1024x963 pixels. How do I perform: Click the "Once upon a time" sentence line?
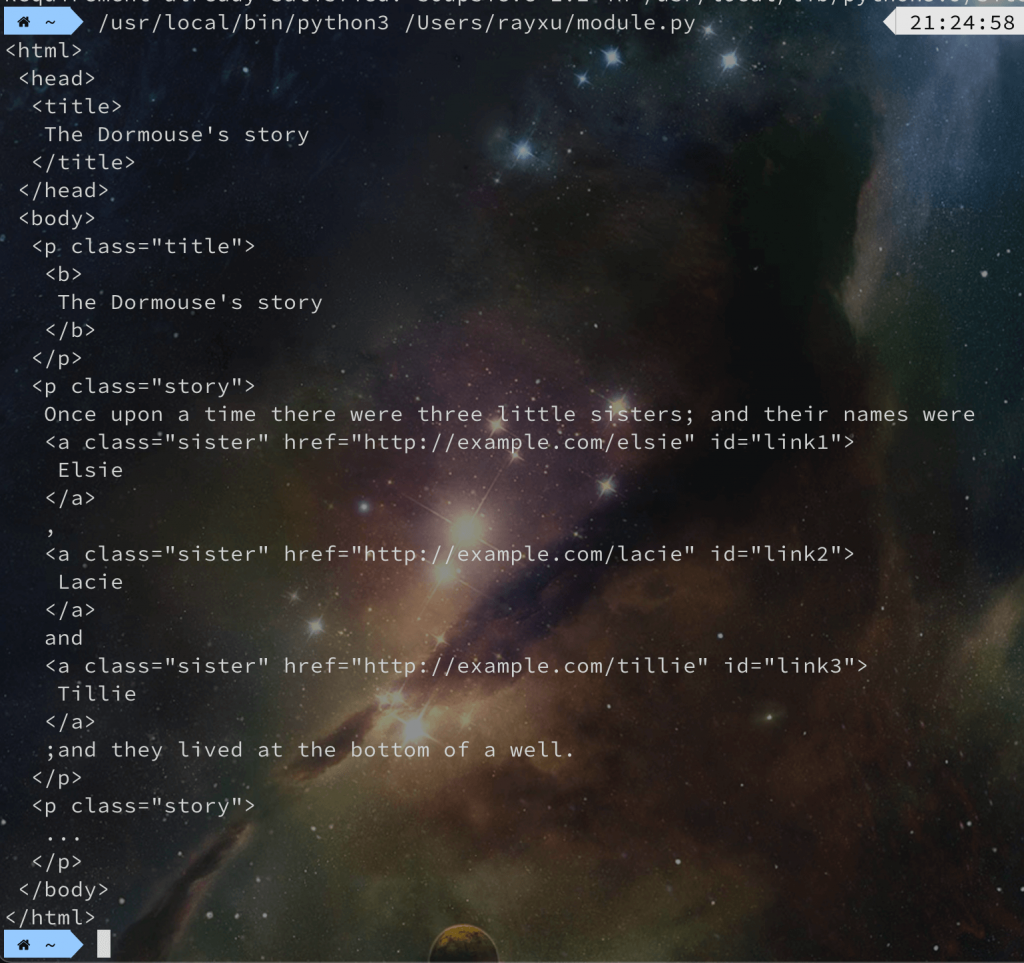point(509,415)
